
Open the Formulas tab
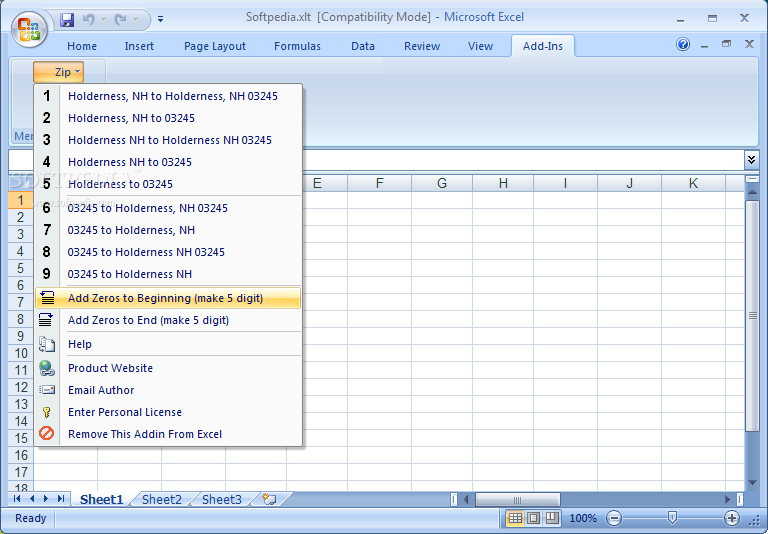point(297,46)
